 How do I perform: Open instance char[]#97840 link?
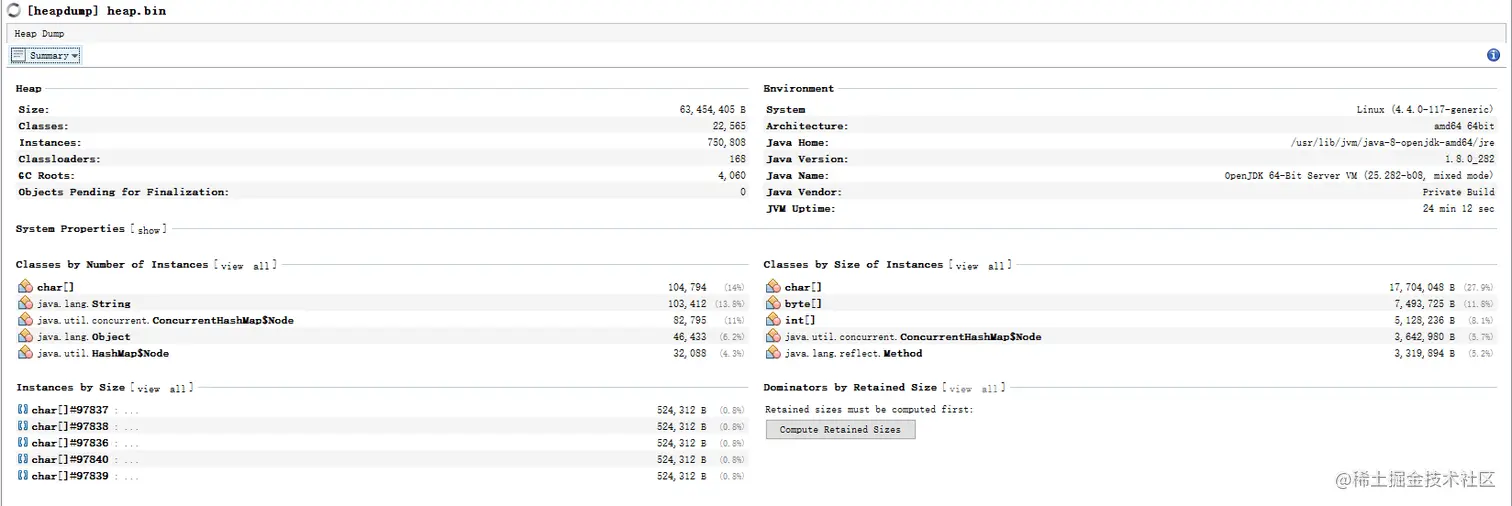pos(70,460)
